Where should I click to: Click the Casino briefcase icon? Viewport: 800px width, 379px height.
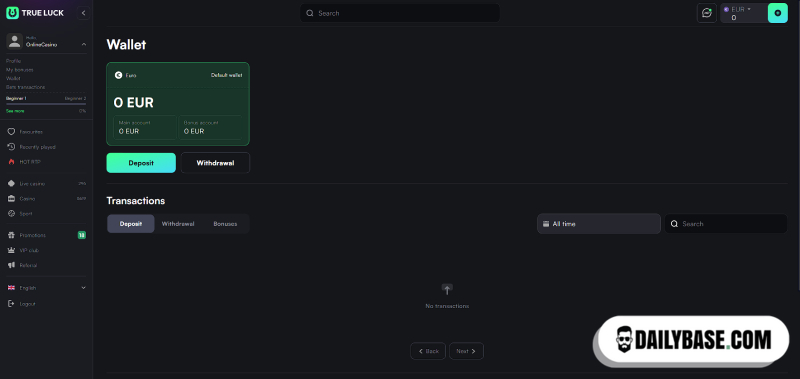(11, 198)
